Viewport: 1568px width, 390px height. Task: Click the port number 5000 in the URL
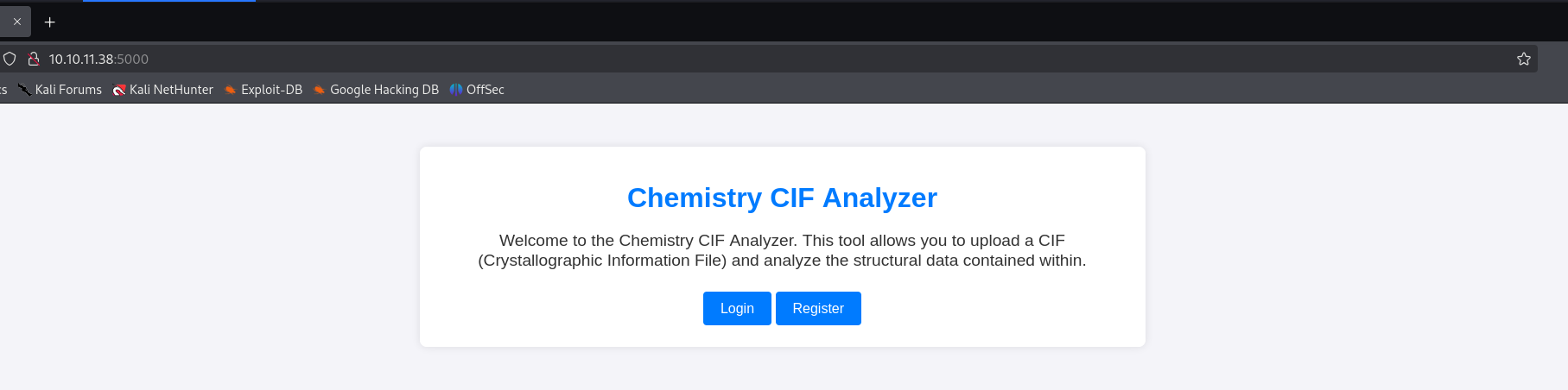pos(132,59)
